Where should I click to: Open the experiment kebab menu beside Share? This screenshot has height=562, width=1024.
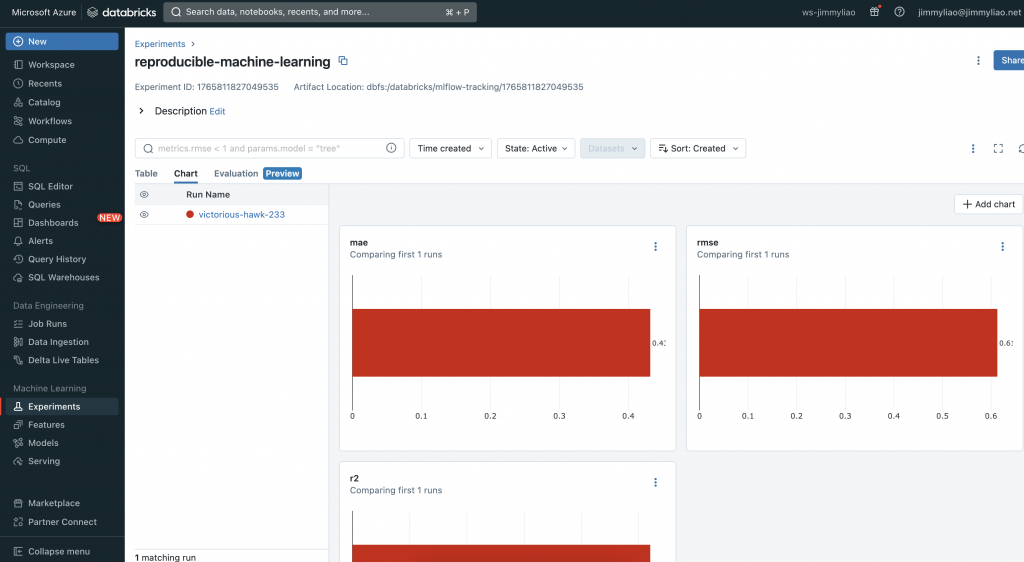978,61
